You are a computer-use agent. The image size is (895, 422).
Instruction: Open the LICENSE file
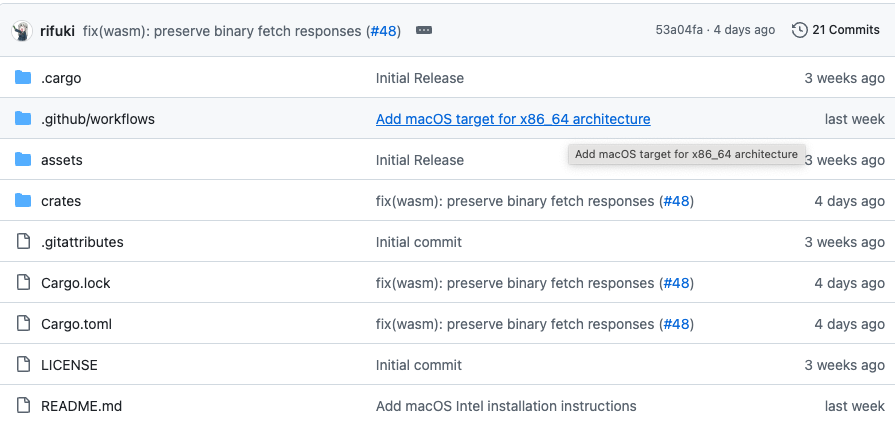point(69,365)
